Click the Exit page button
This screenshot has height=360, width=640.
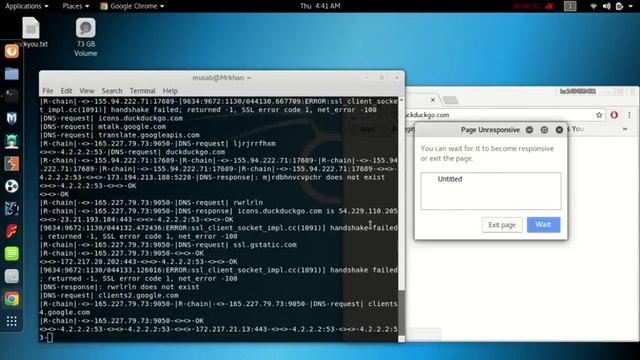[502, 225]
